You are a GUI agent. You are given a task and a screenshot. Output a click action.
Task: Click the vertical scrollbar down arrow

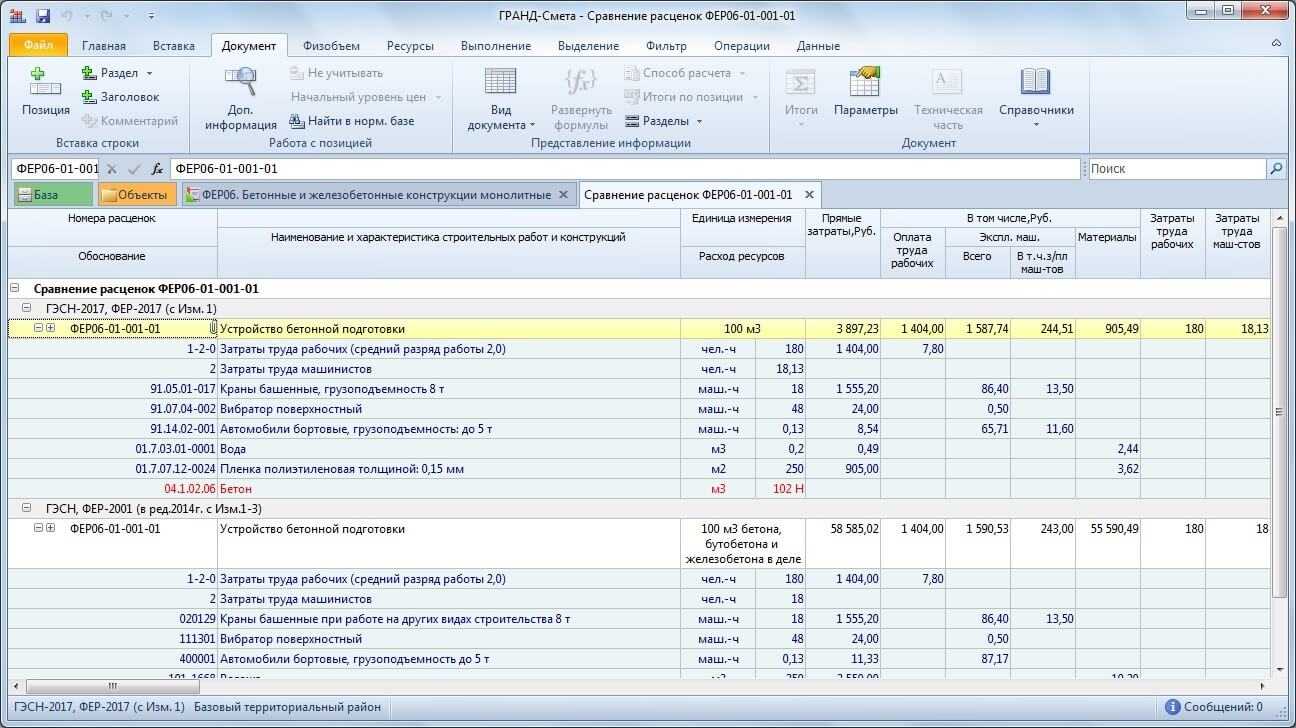point(1279,669)
